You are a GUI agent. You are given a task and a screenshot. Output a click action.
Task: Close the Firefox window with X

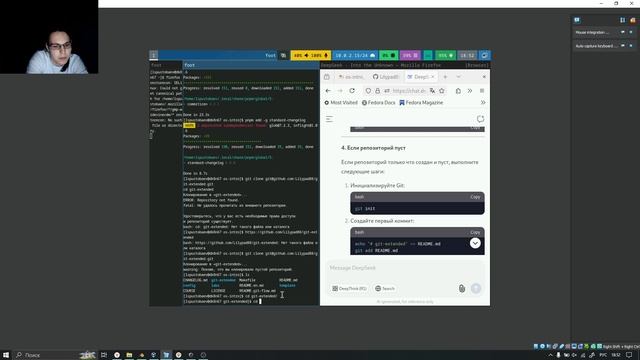click(x=484, y=77)
